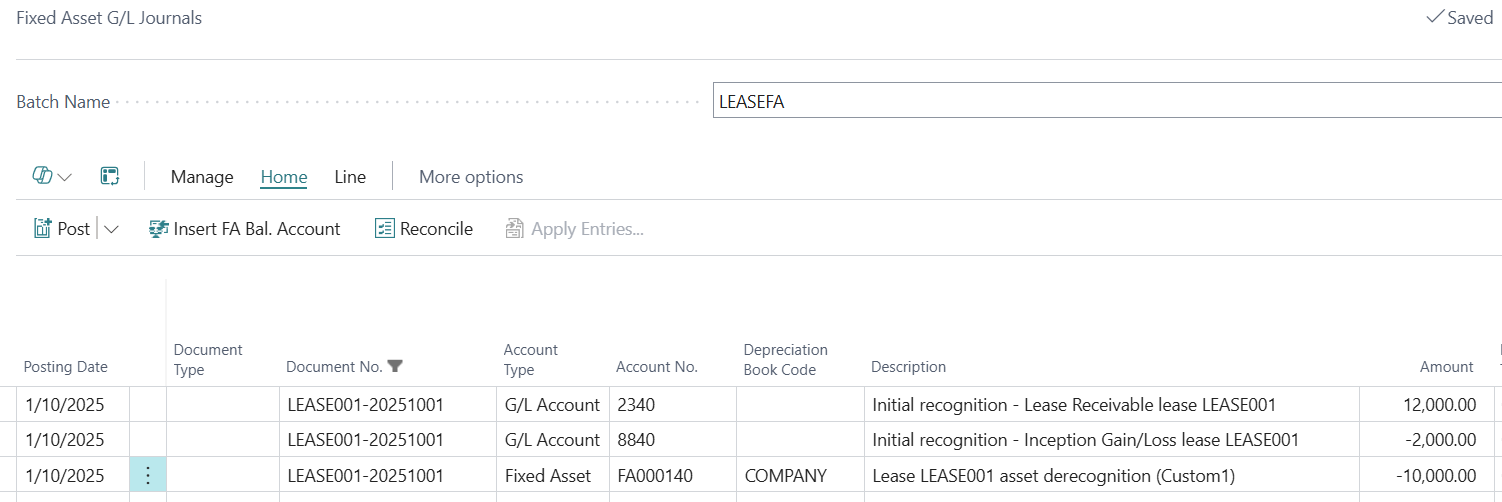Switch to the Home tab

click(x=284, y=177)
